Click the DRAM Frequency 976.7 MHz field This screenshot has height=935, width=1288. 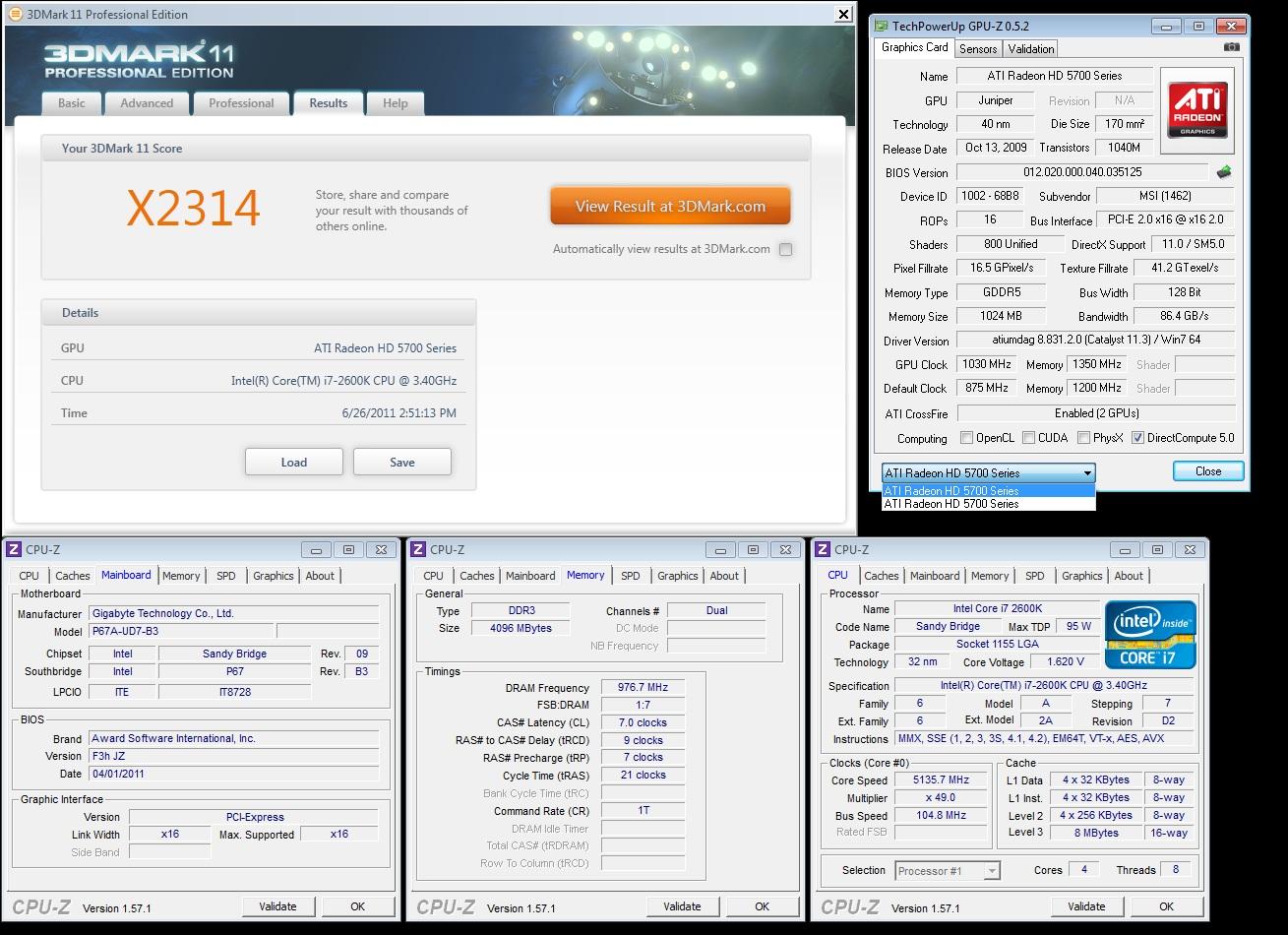644,688
